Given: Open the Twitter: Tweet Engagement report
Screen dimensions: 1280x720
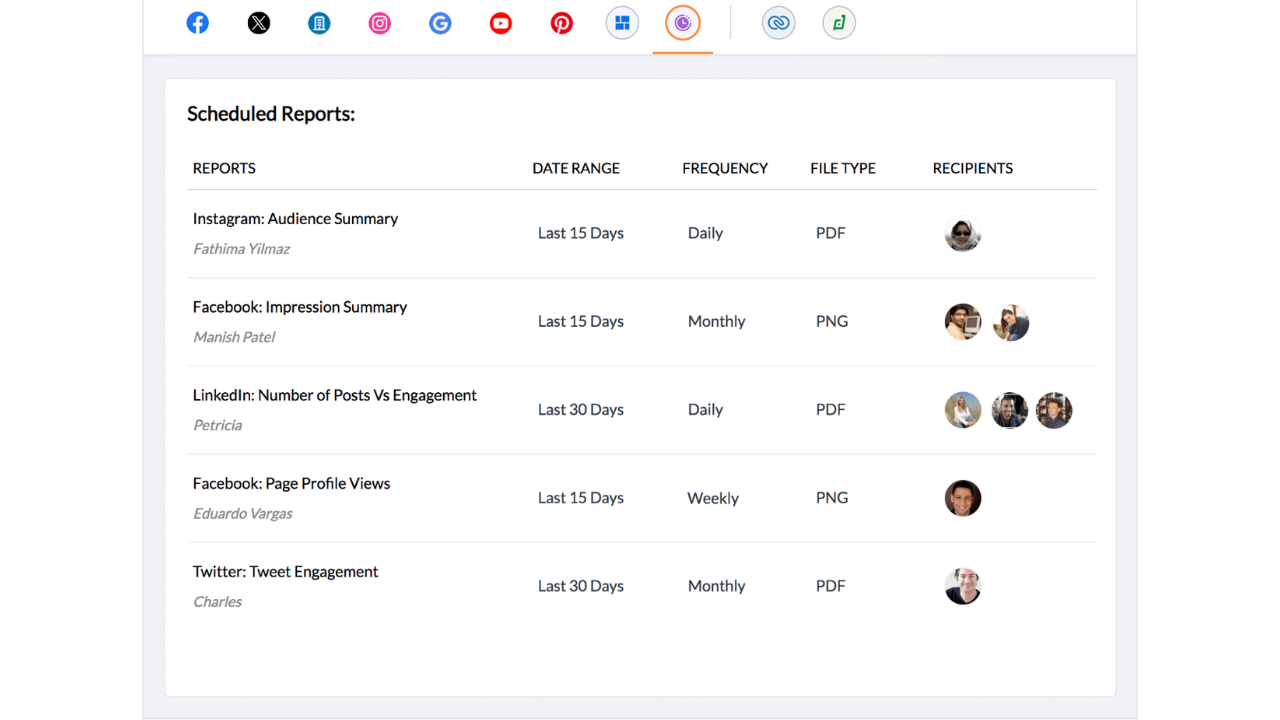Looking at the screenshot, I should click(x=285, y=571).
